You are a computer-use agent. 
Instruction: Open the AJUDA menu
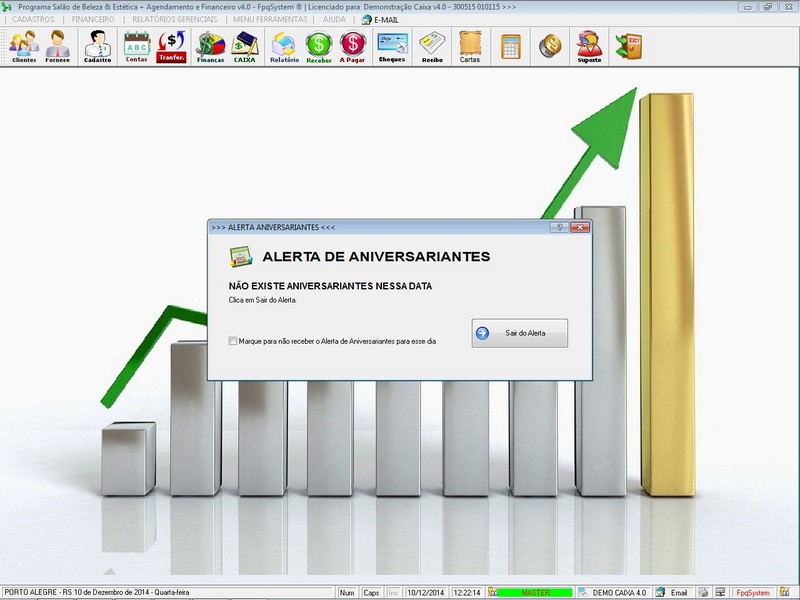point(334,19)
